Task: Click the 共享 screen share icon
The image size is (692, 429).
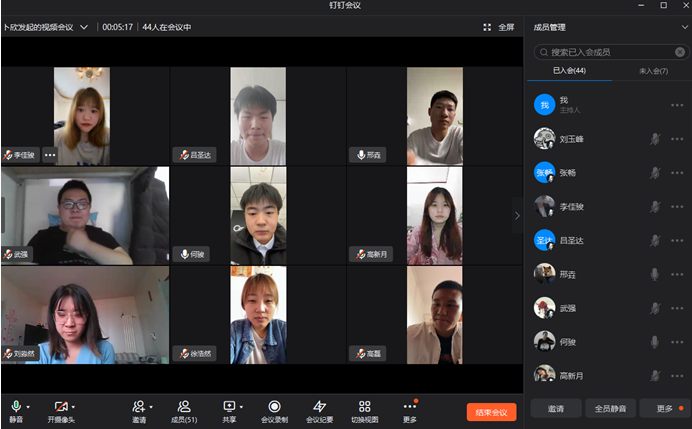Action: coord(229,406)
